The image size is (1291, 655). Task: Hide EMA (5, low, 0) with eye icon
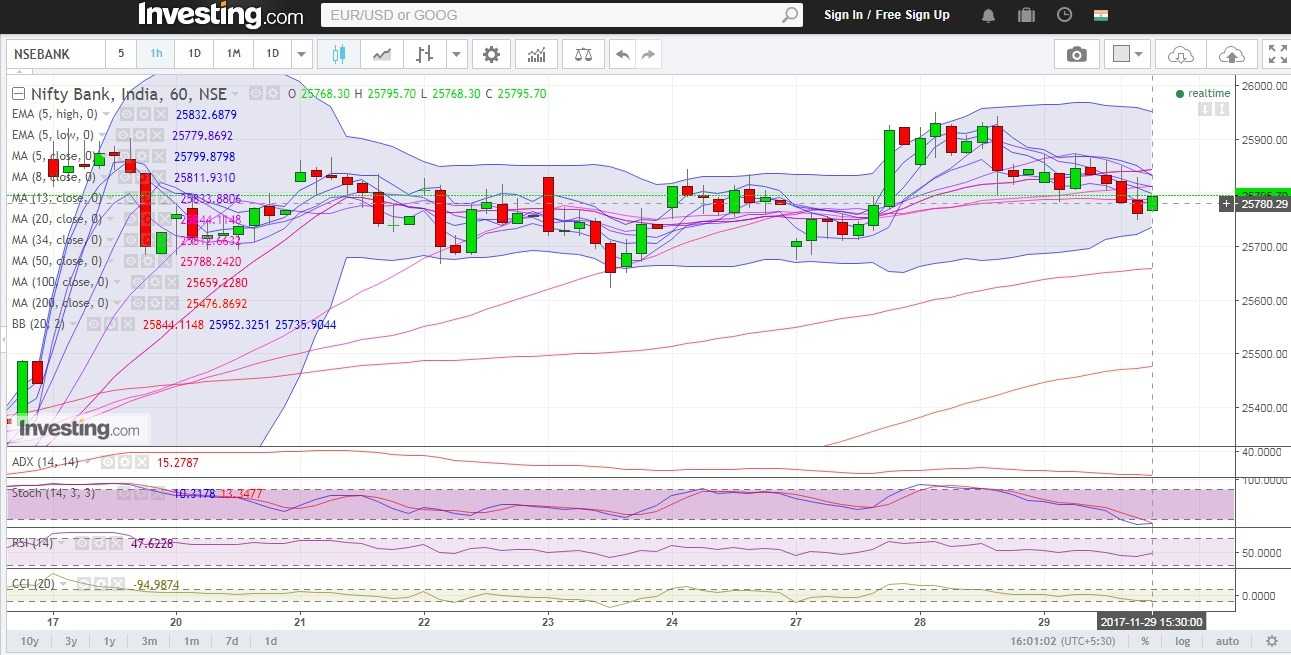coord(121,135)
